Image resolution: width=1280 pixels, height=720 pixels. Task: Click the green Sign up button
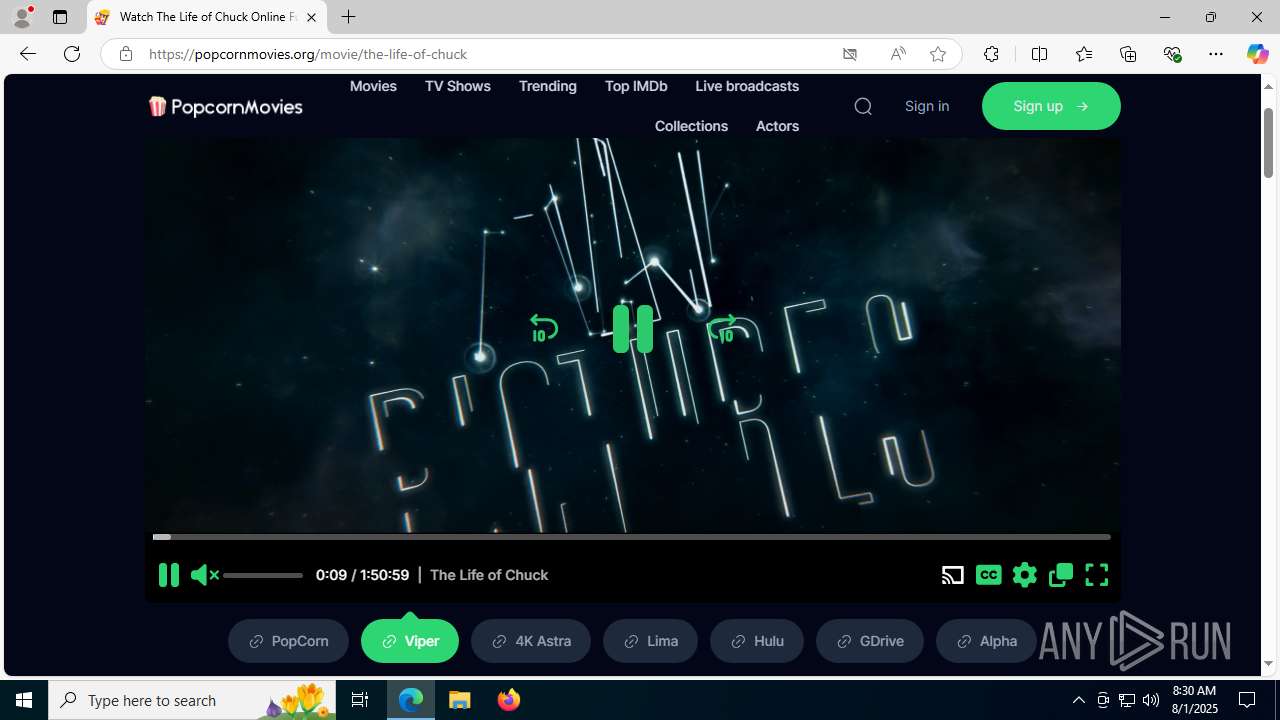click(x=1051, y=106)
